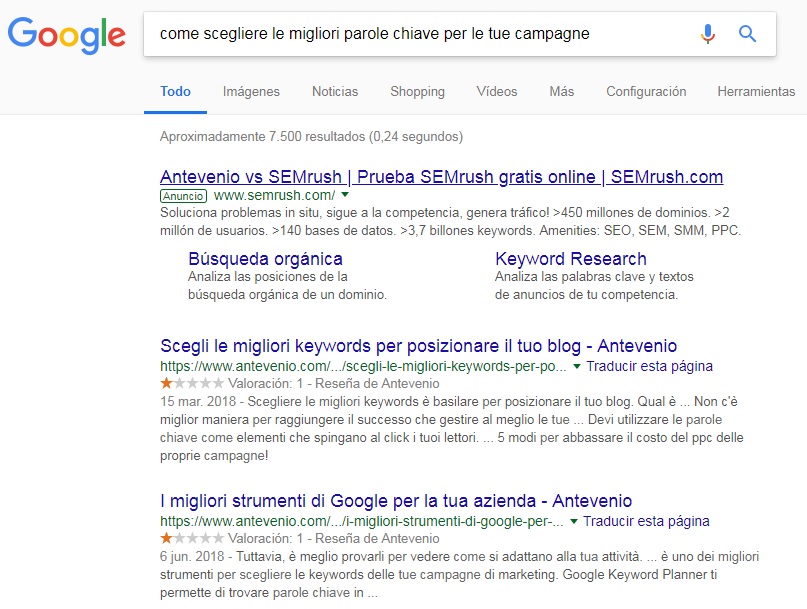
Task: Open Configuración search settings
Action: click(x=646, y=91)
